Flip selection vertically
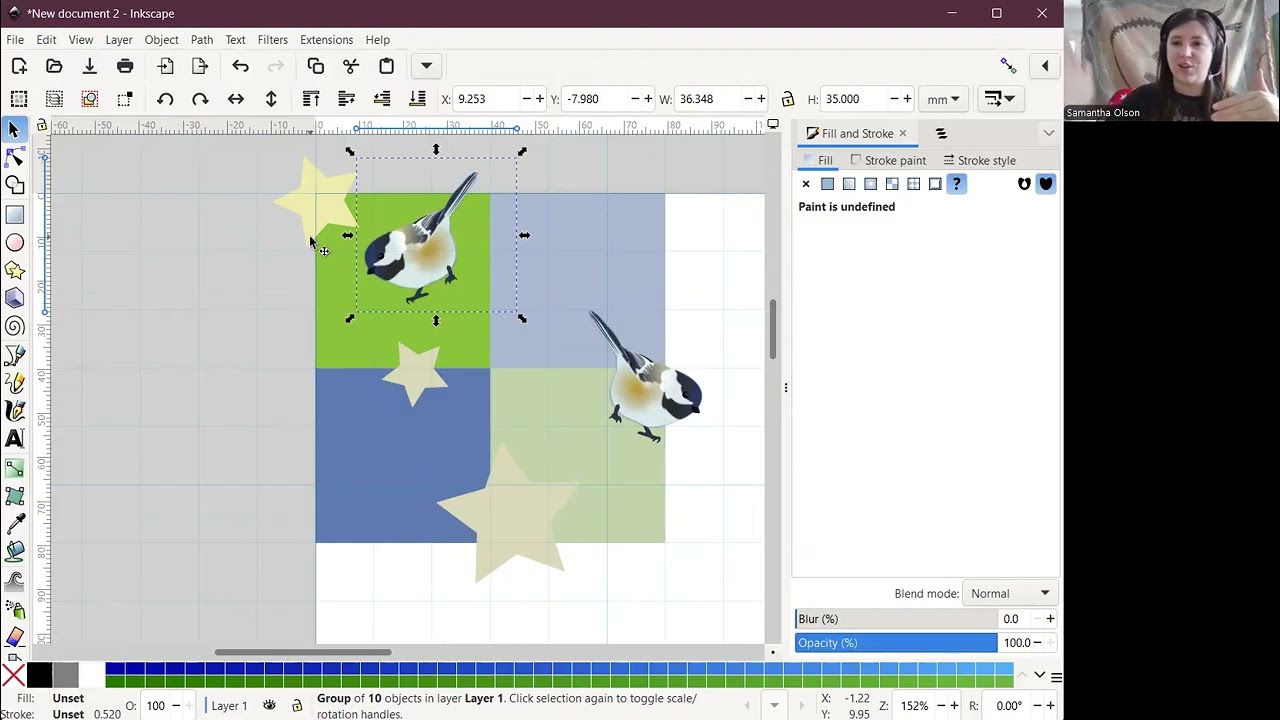The height and width of the screenshot is (720, 1280). pyautogui.click(x=271, y=99)
